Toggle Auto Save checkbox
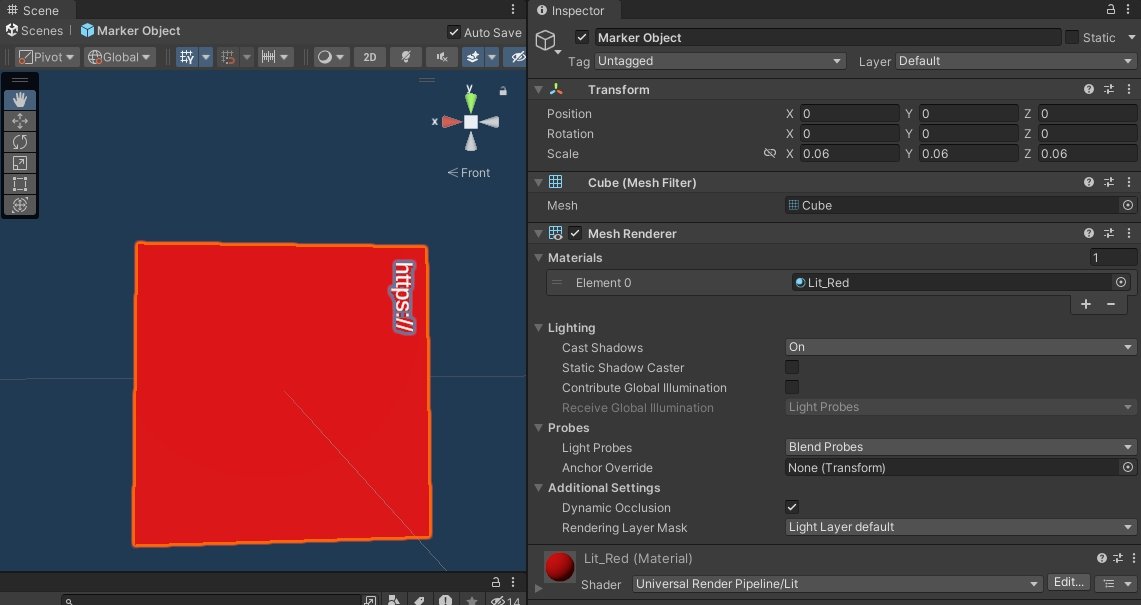The image size is (1141, 605). pos(454,32)
